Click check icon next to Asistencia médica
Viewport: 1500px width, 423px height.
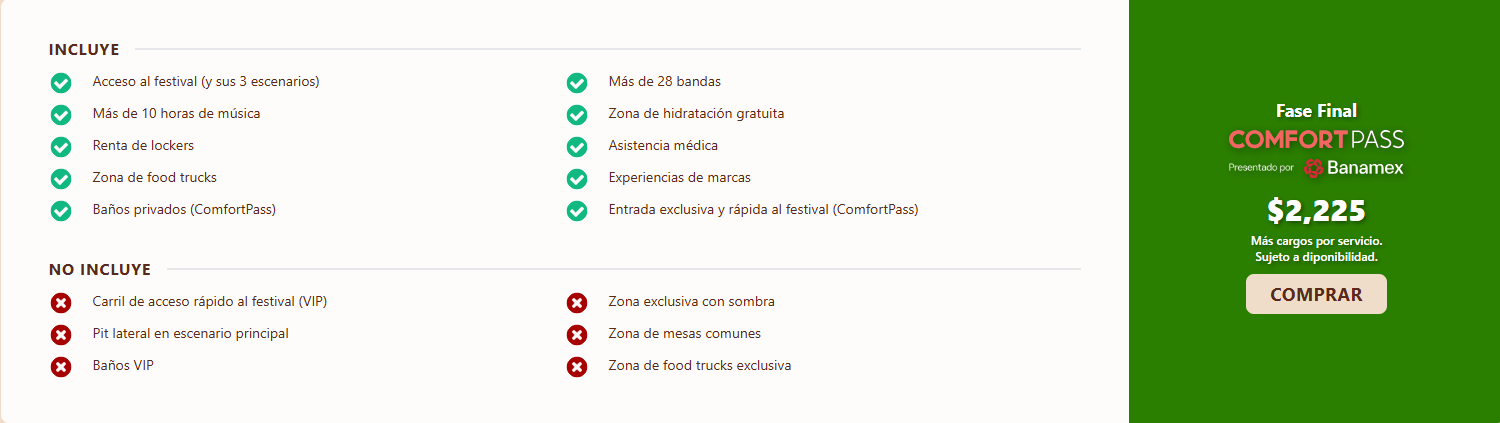point(577,146)
